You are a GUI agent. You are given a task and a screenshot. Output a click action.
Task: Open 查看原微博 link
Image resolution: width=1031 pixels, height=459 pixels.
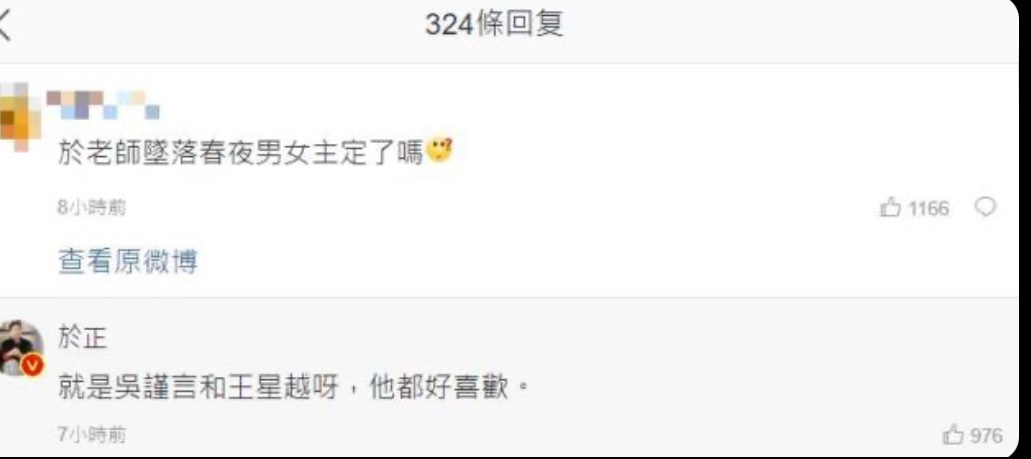pyautogui.click(x=128, y=262)
